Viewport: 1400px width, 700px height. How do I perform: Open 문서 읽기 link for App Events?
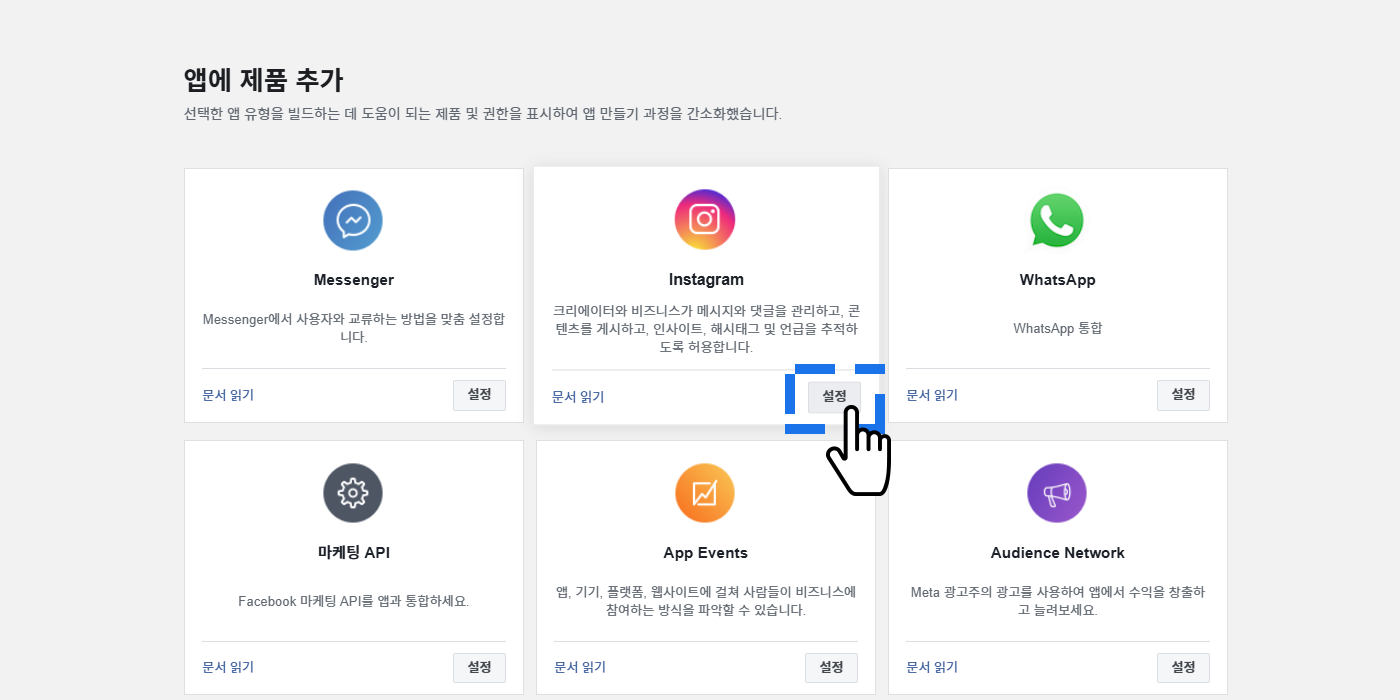point(580,668)
